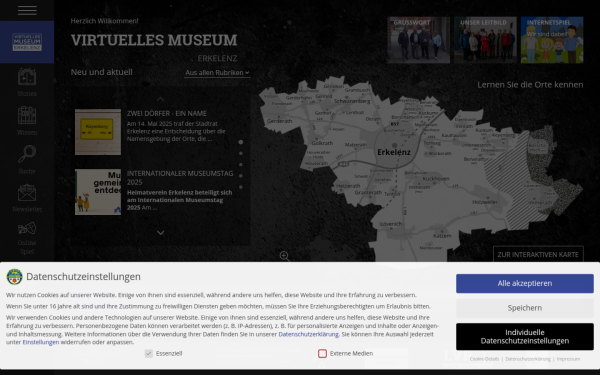Select the second news pagination dot
The image size is (600, 375).
[x=241, y=153]
